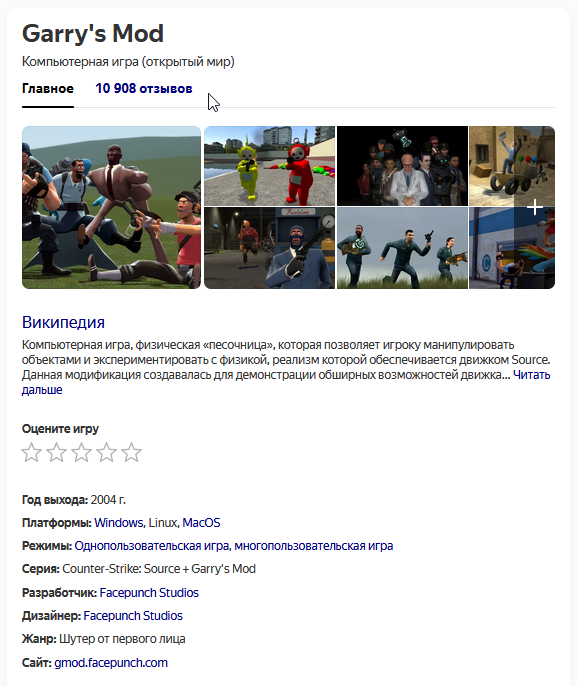Open многопользовательская игра mode link
This screenshot has width=577, height=686.
point(314,546)
